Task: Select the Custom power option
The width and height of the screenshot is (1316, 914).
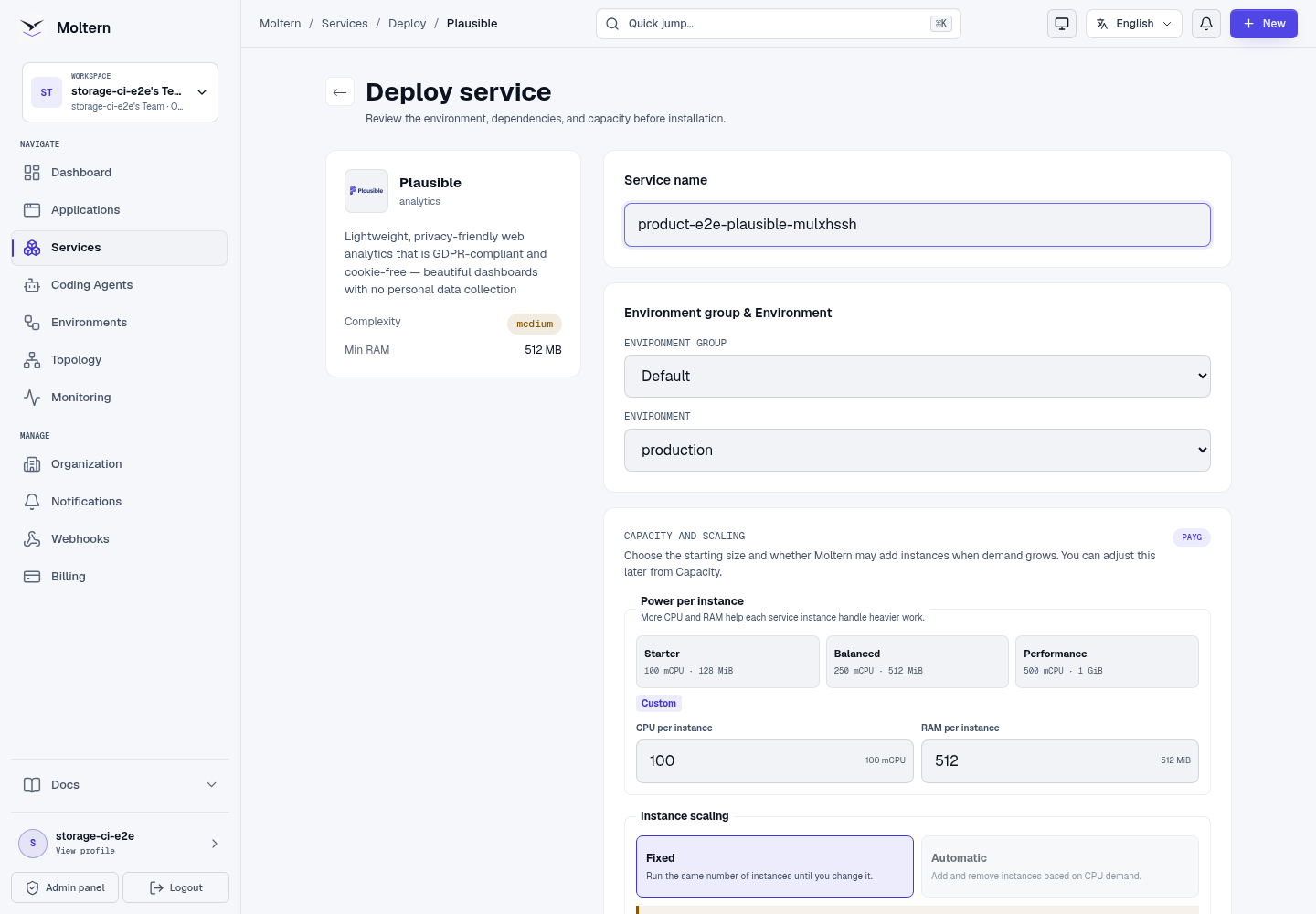Action: 659,704
